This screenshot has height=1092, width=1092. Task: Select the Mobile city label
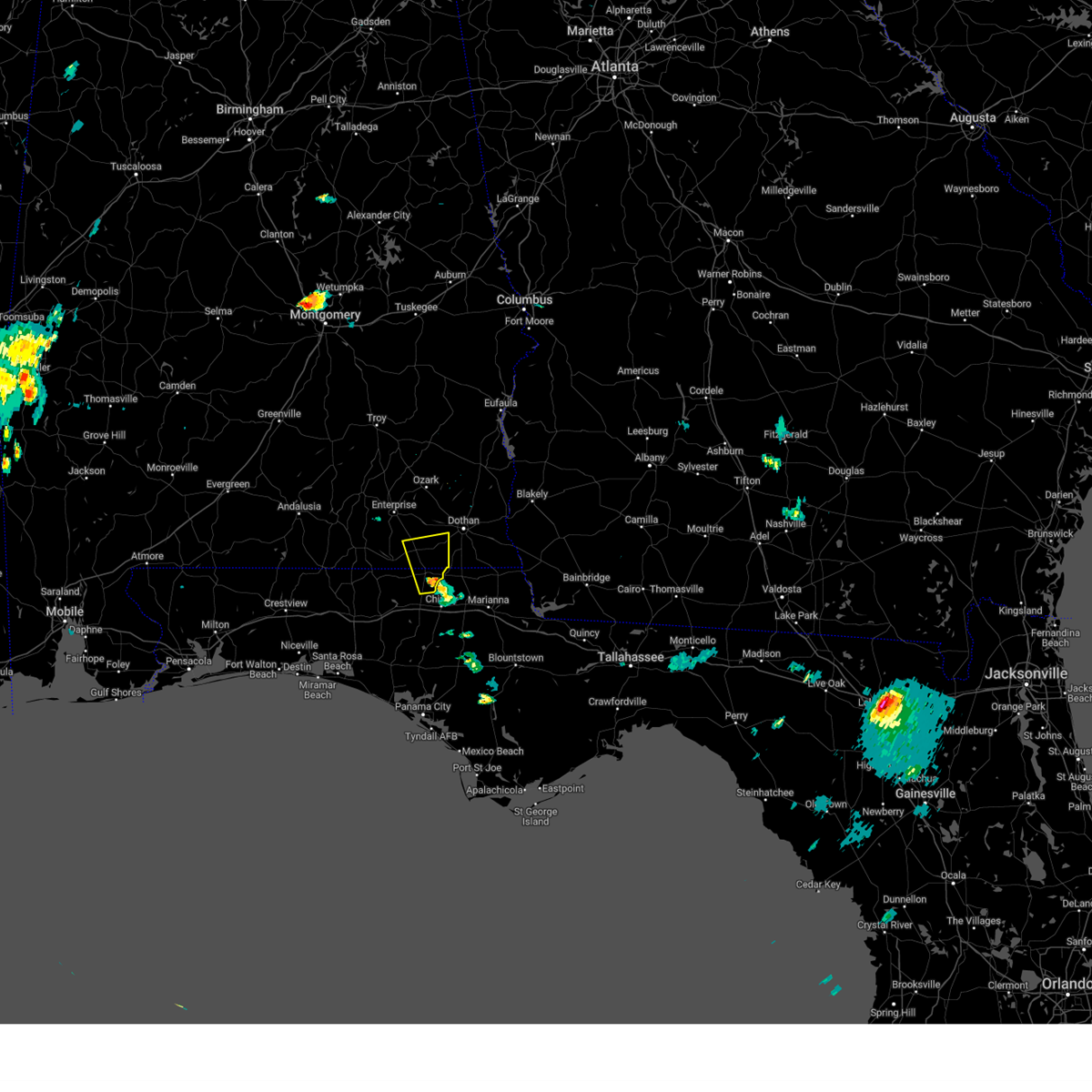[65, 612]
